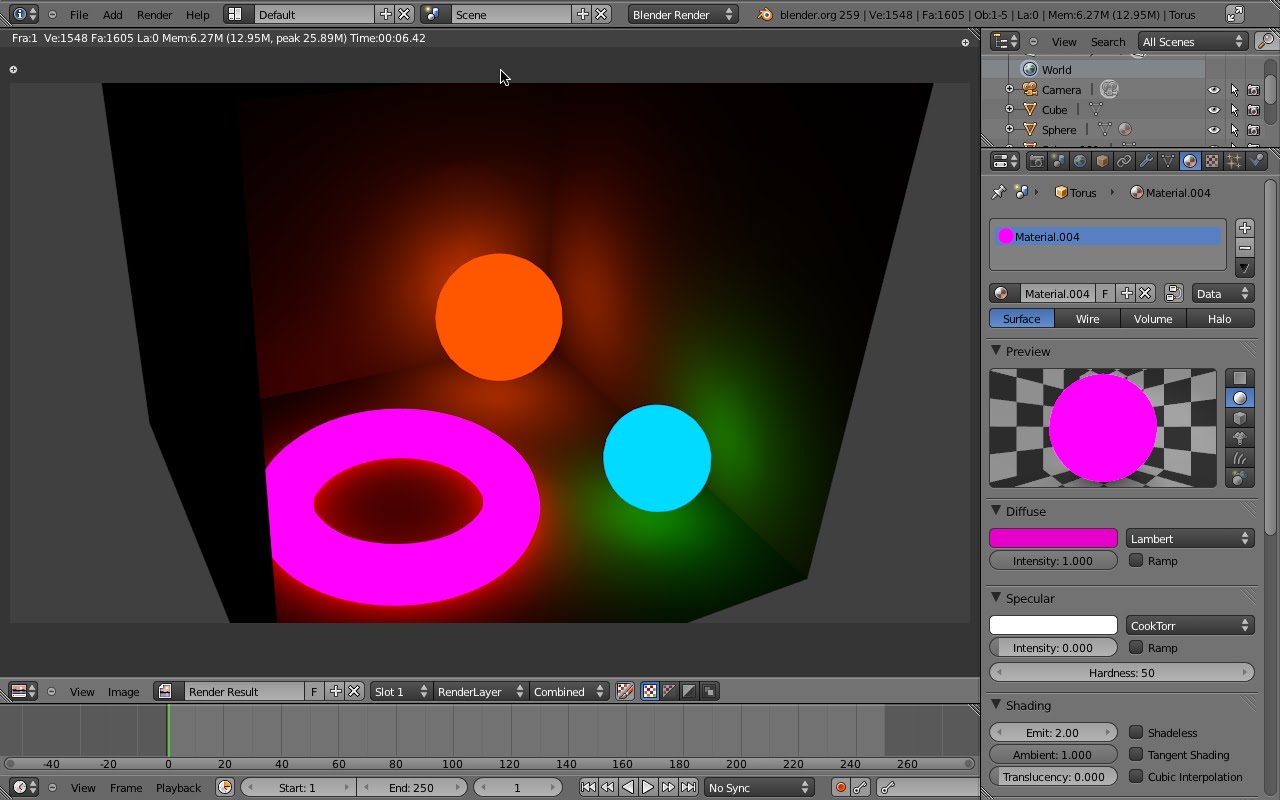
Task: Enable Ramp for the Diffuse shader
Action: pos(1137,561)
